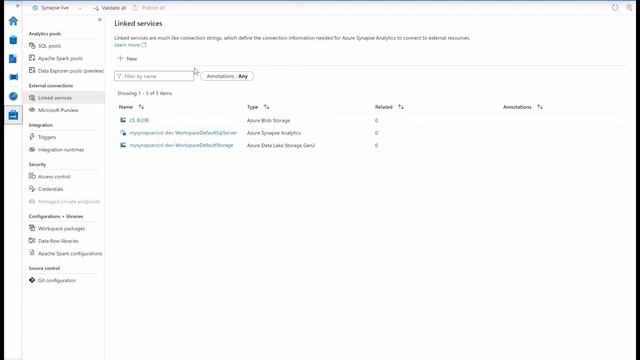640x360 pixels.
Task: Expand the left navigation rail
Action: point(18,6)
